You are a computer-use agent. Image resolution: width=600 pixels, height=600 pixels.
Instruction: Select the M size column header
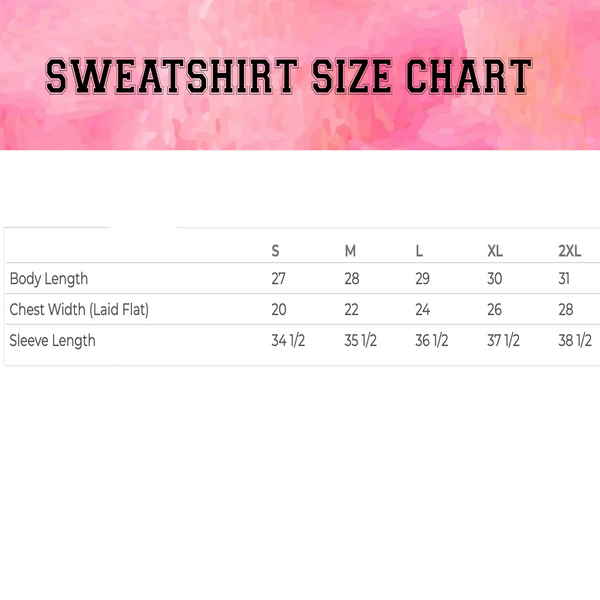350,250
